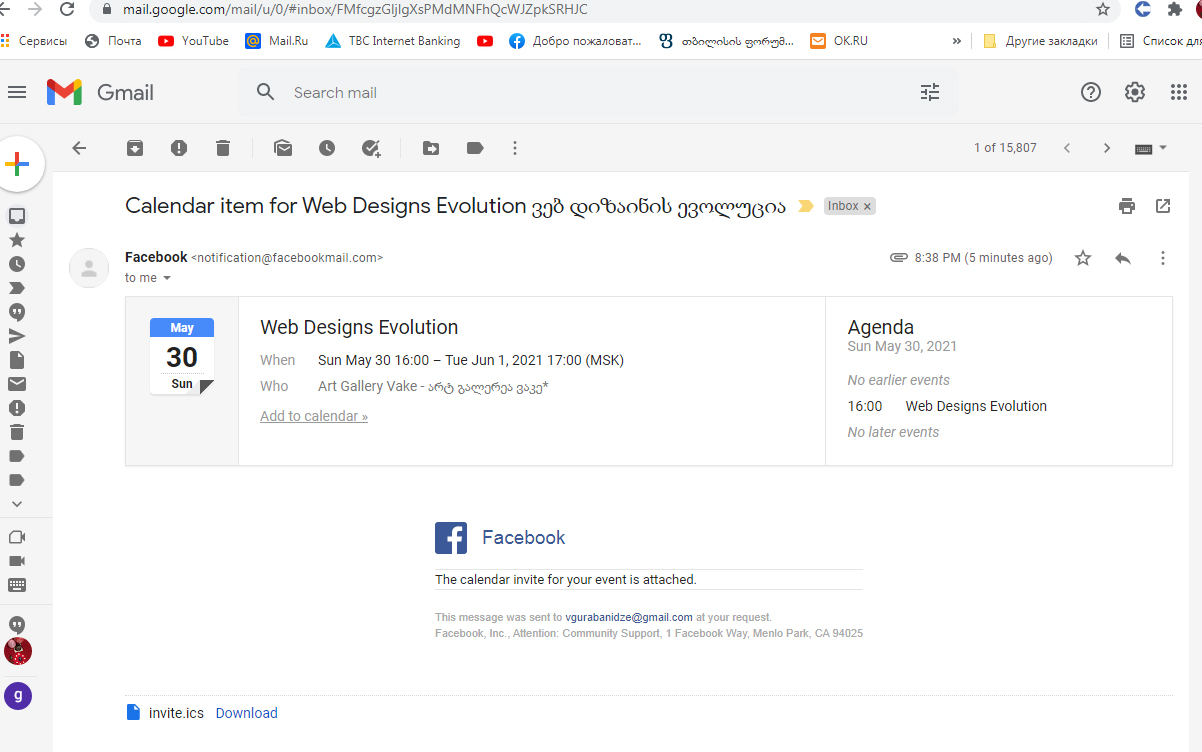The height and width of the screenshot is (752, 1202).
Task: Star the message from Facebook
Action: coord(1083,258)
